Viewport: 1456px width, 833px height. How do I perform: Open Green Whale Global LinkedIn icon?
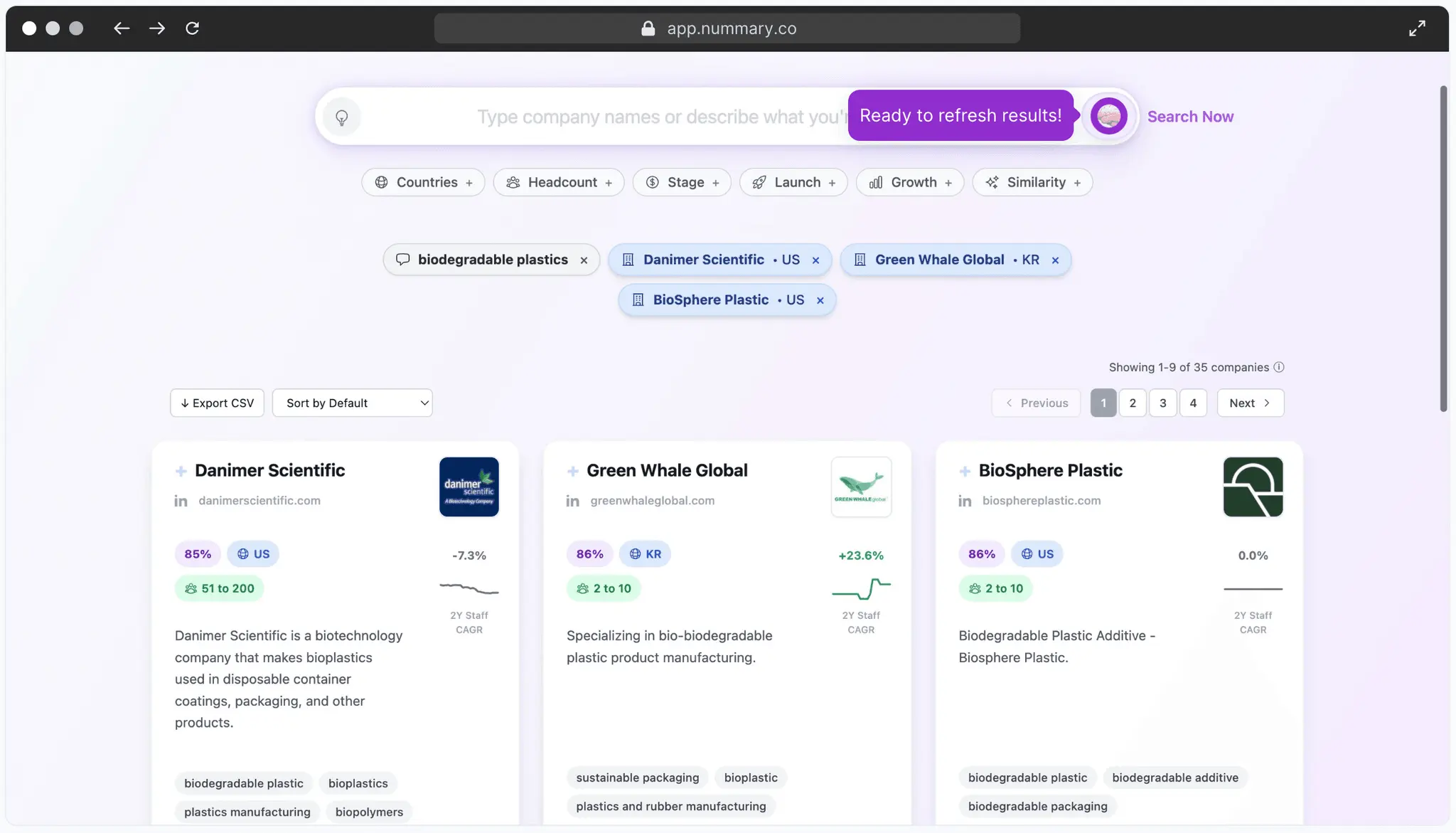coord(572,501)
